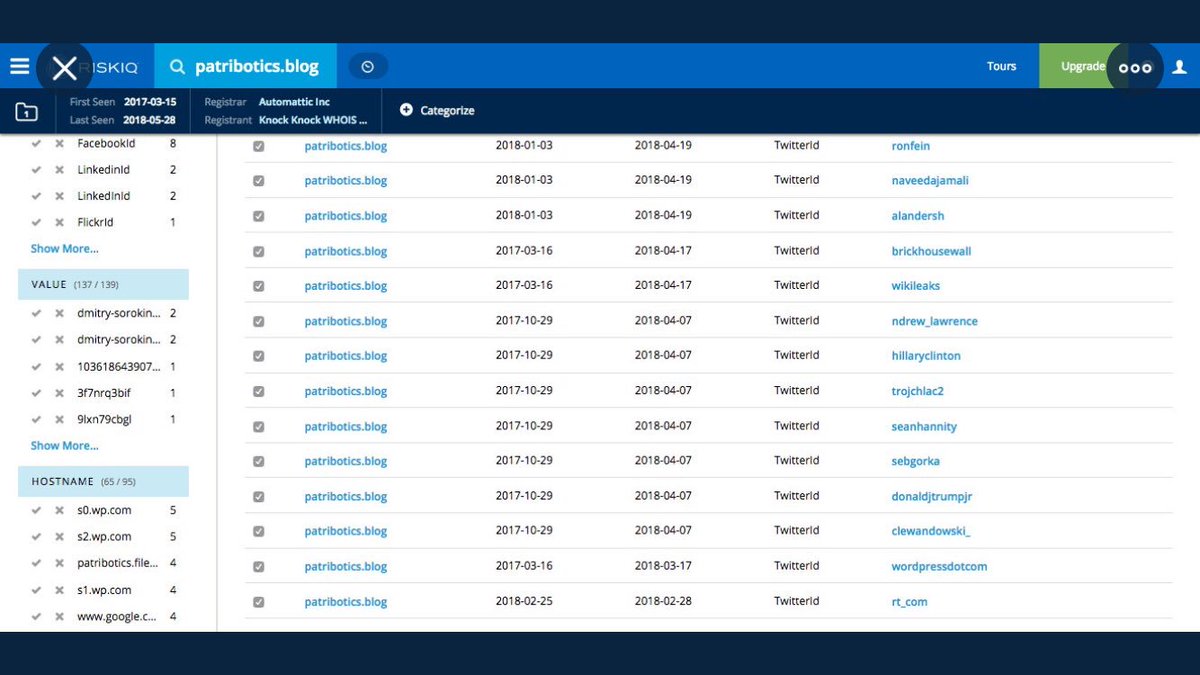Select the first dmitry-sorokin value filter

point(118,313)
